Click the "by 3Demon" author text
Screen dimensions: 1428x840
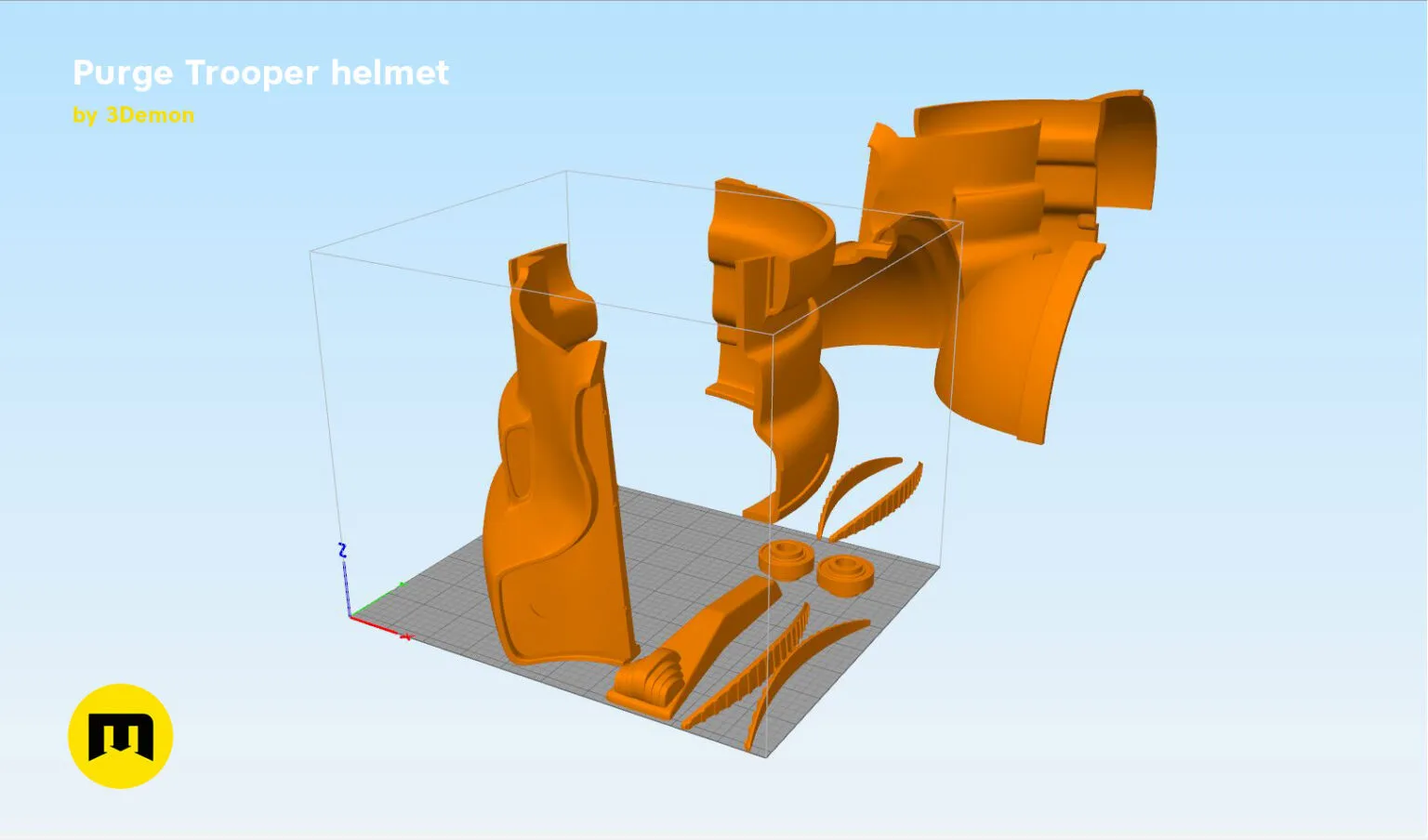pyautogui.click(x=134, y=115)
